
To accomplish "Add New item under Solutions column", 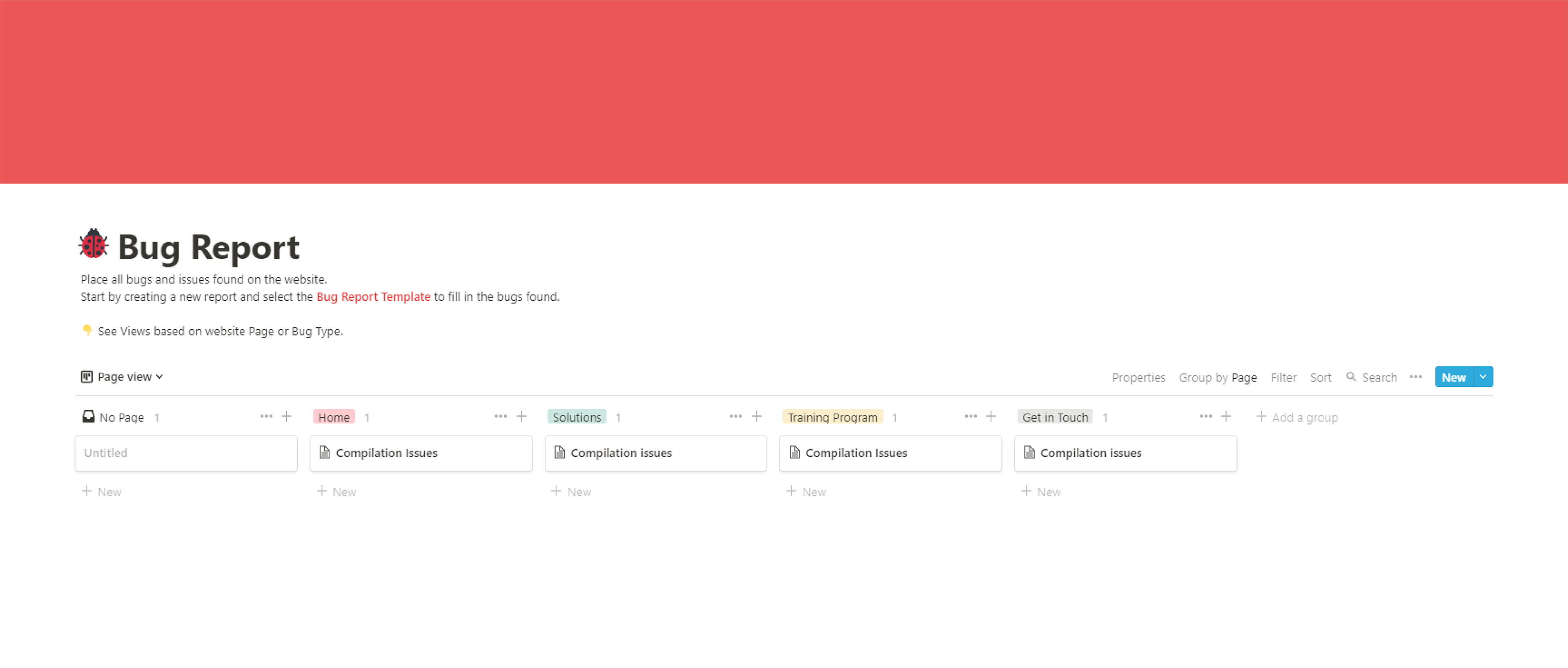I will pyautogui.click(x=571, y=492).
